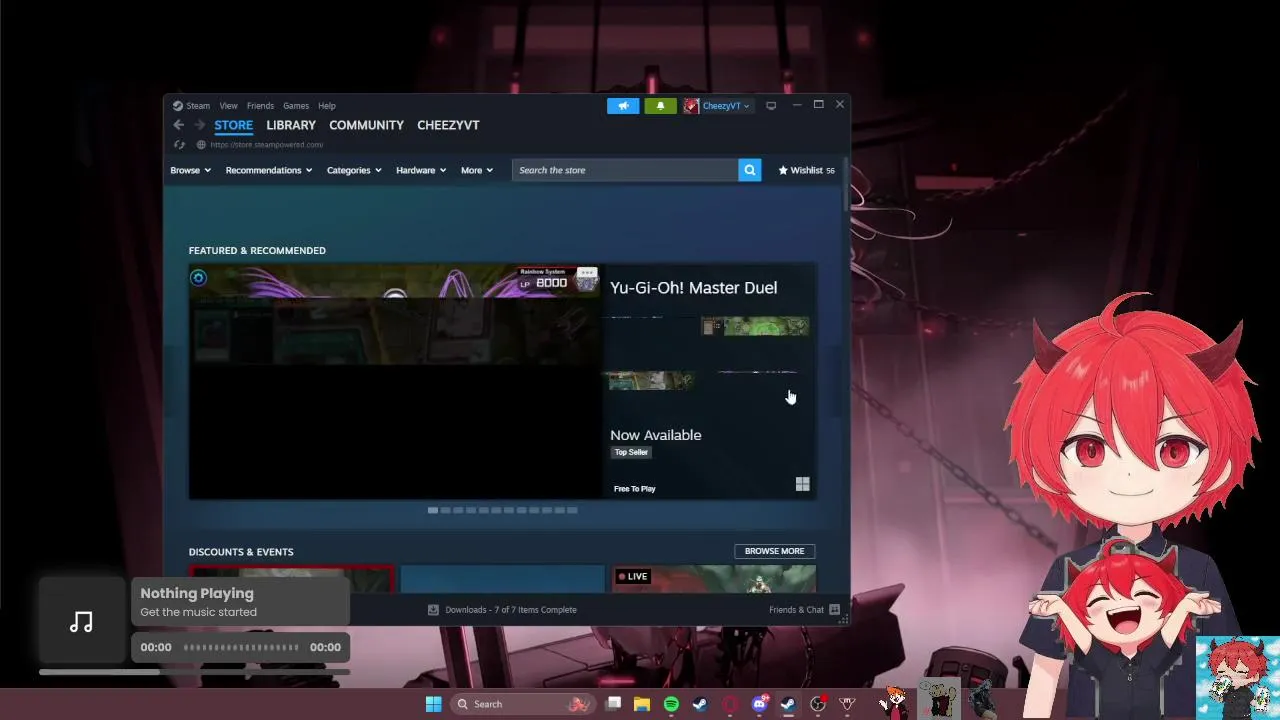The height and width of the screenshot is (720, 1280).
Task: Expand the Hardware dropdown
Action: tap(421, 170)
